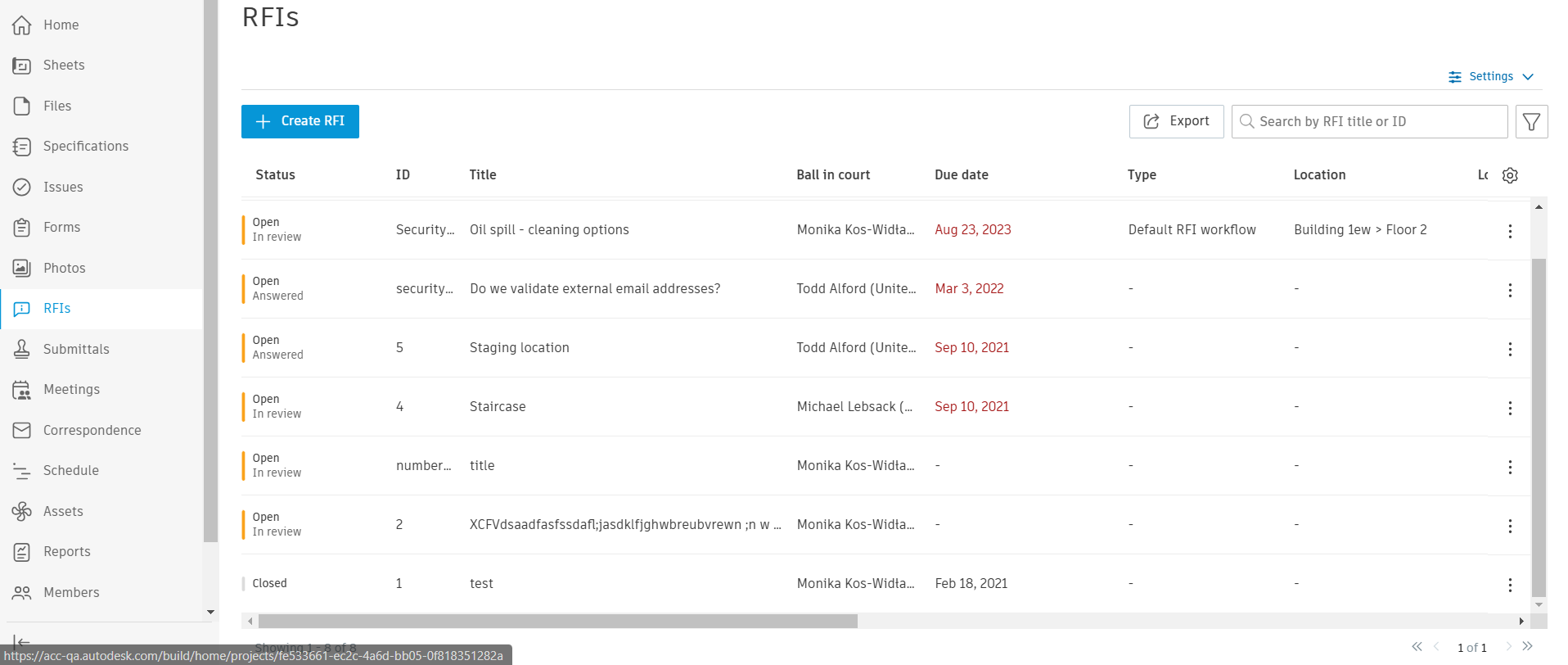Image resolution: width=1568 pixels, height=665 pixels.
Task: Open row options for Oil spill RFI
Action: click(x=1510, y=231)
